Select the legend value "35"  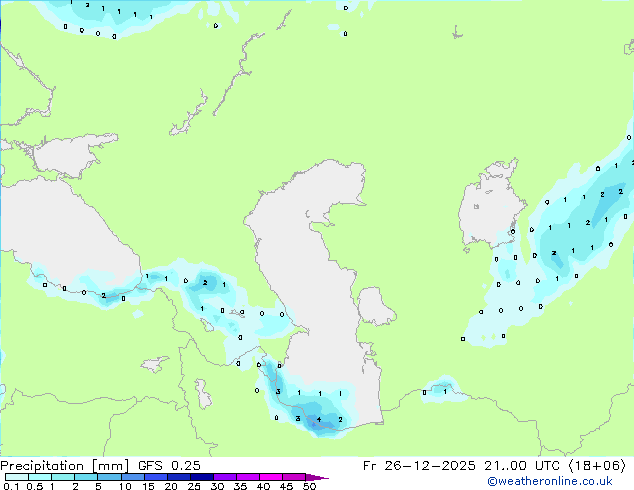point(240,486)
